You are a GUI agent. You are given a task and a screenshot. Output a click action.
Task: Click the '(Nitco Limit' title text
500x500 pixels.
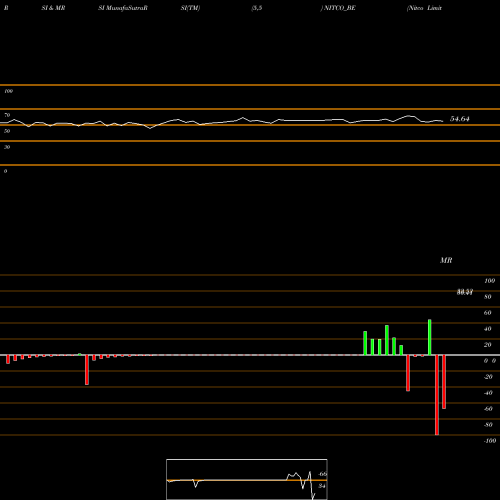click(x=424, y=8)
